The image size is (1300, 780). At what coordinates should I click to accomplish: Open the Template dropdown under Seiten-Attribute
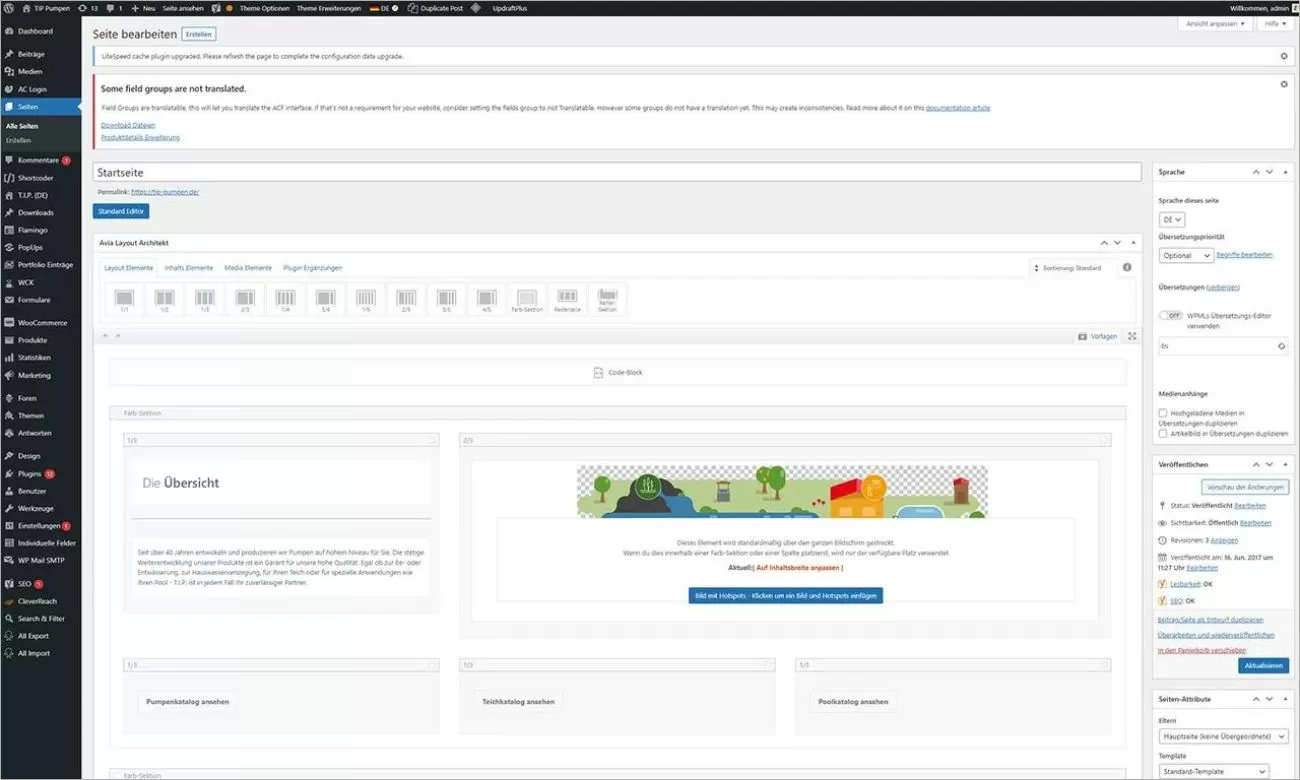1212,771
